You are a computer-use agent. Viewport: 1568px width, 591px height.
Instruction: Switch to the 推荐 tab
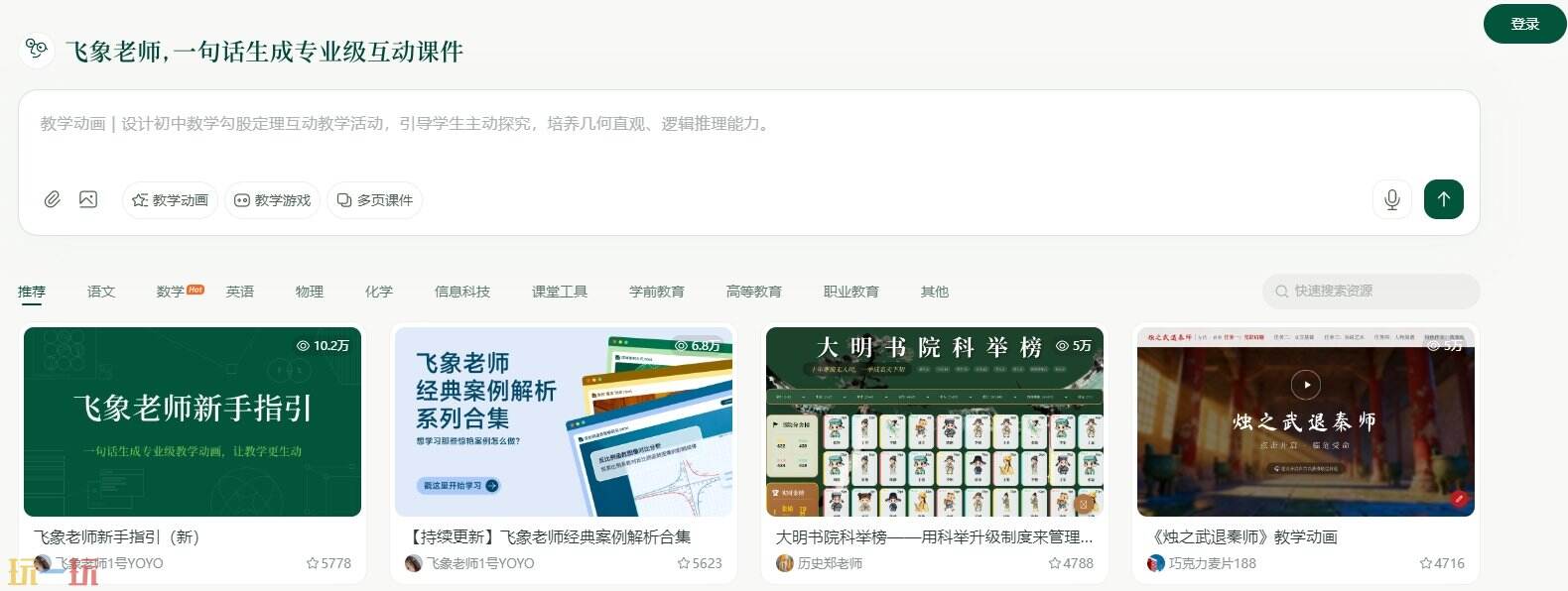[x=32, y=292]
